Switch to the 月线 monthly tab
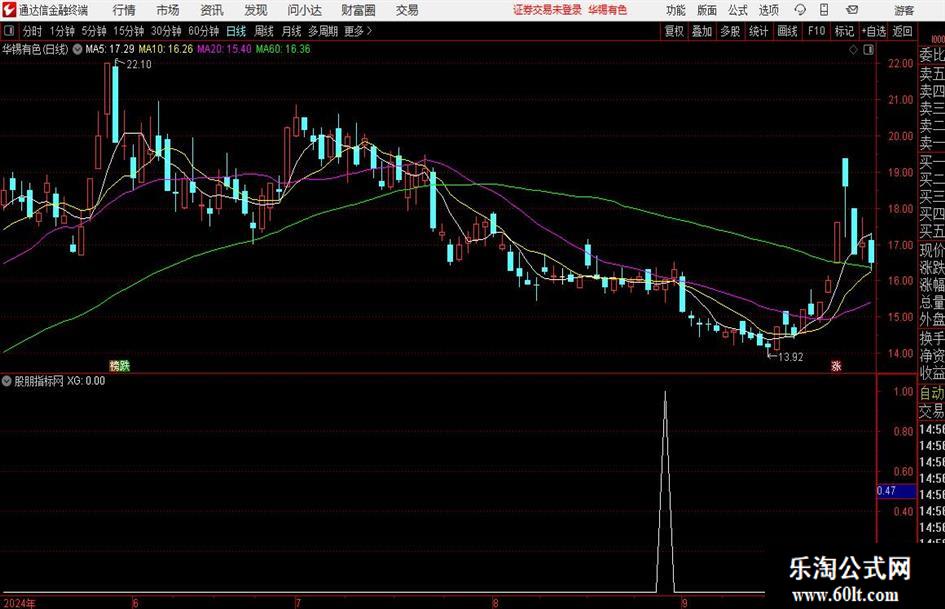The height and width of the screenshot is (609, 945). pos(292,31)
